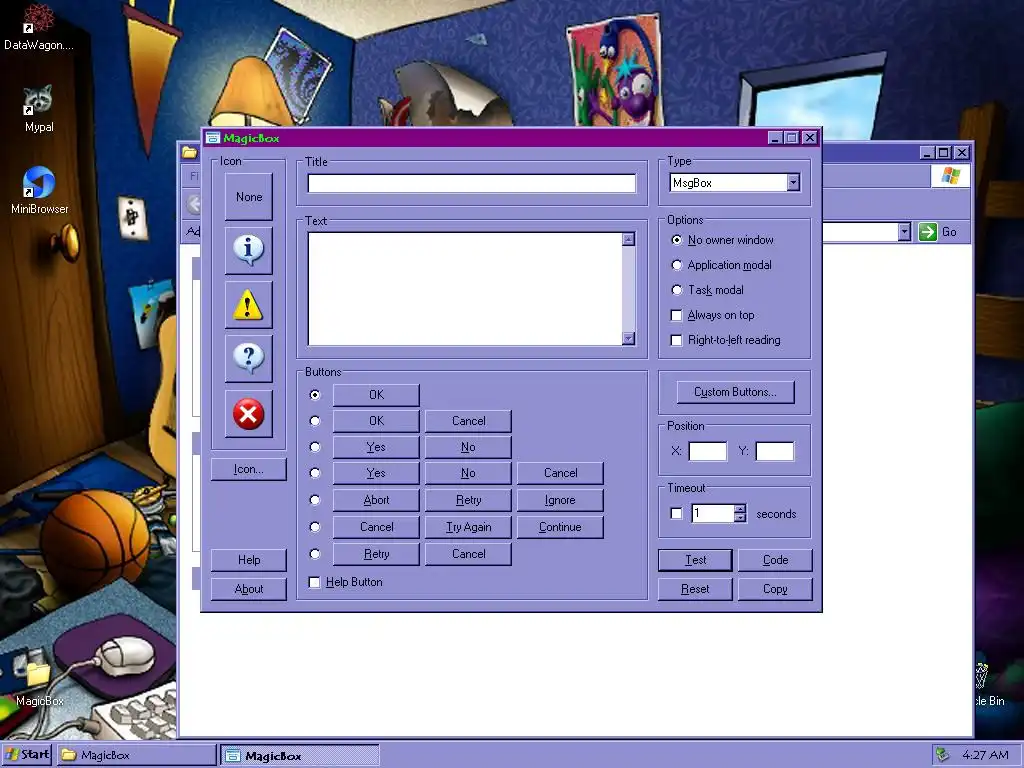Screen dimensions: 1024x768
Task: Select the Abort Retry Ignore radio
Action: pos(315,500)
